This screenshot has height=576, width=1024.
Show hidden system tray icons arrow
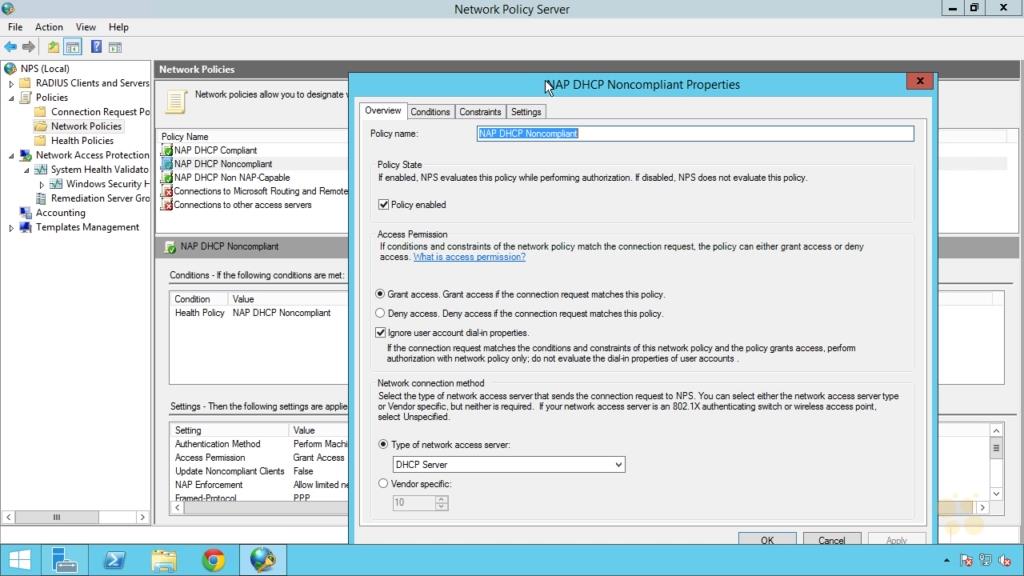coord(946,560)
